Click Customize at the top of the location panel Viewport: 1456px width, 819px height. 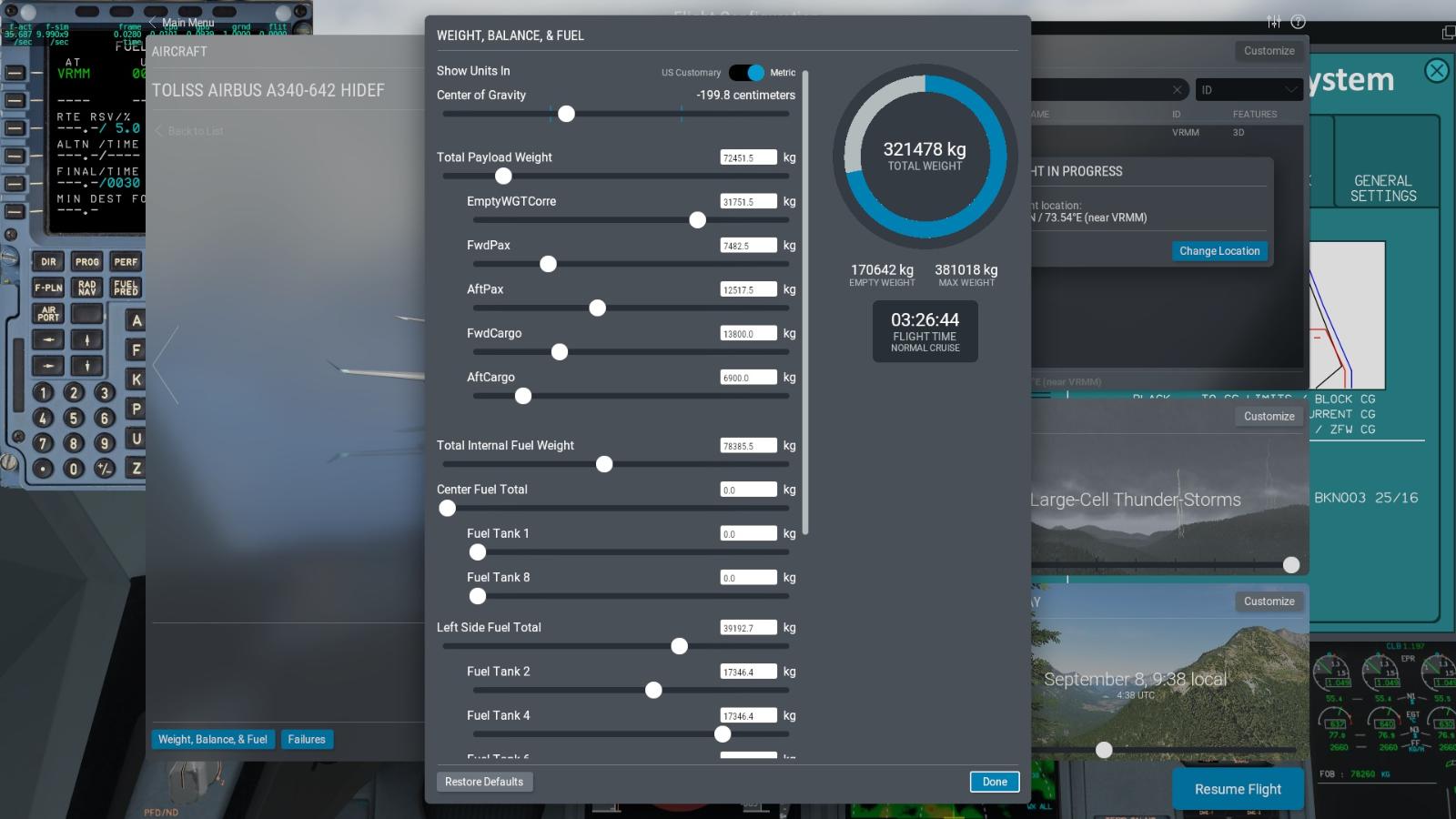click(x=1269, y=51)
